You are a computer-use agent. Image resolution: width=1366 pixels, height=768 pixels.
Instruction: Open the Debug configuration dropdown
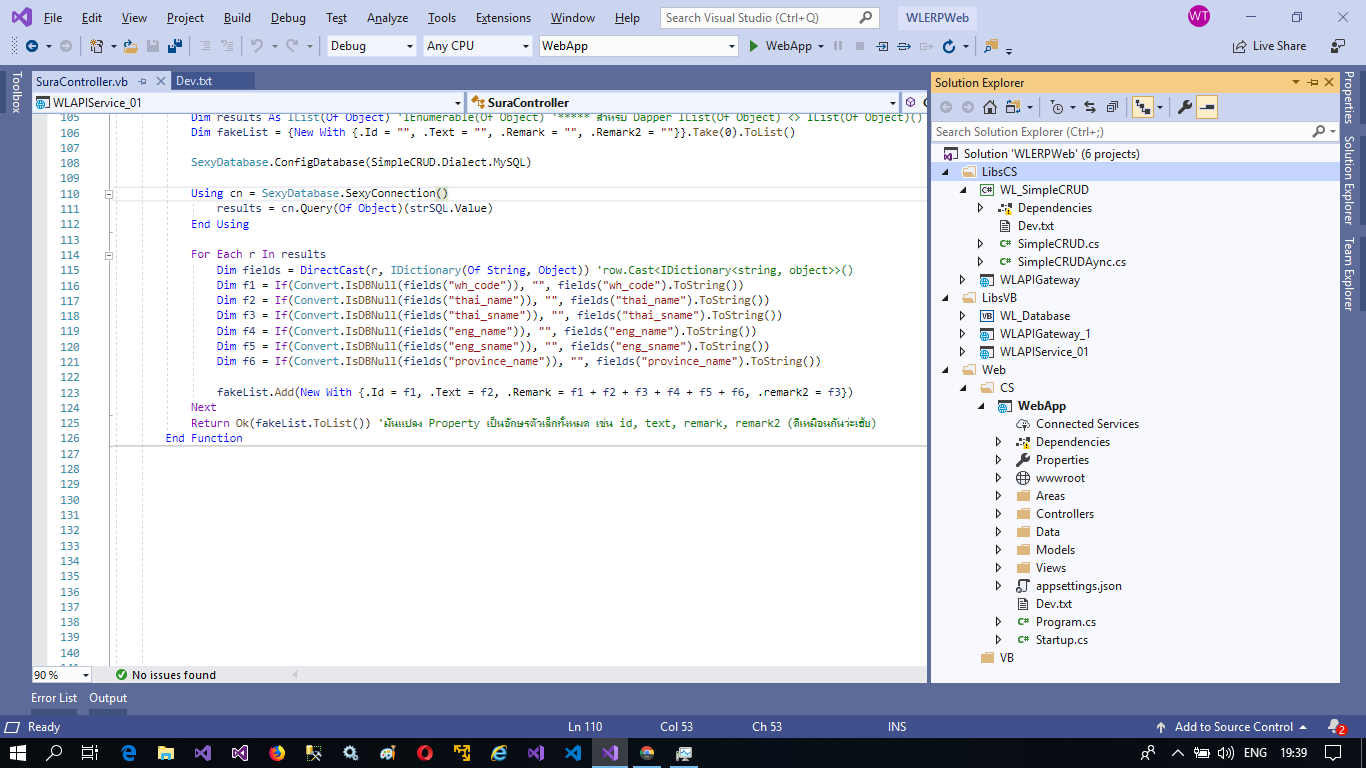(409, 46)
